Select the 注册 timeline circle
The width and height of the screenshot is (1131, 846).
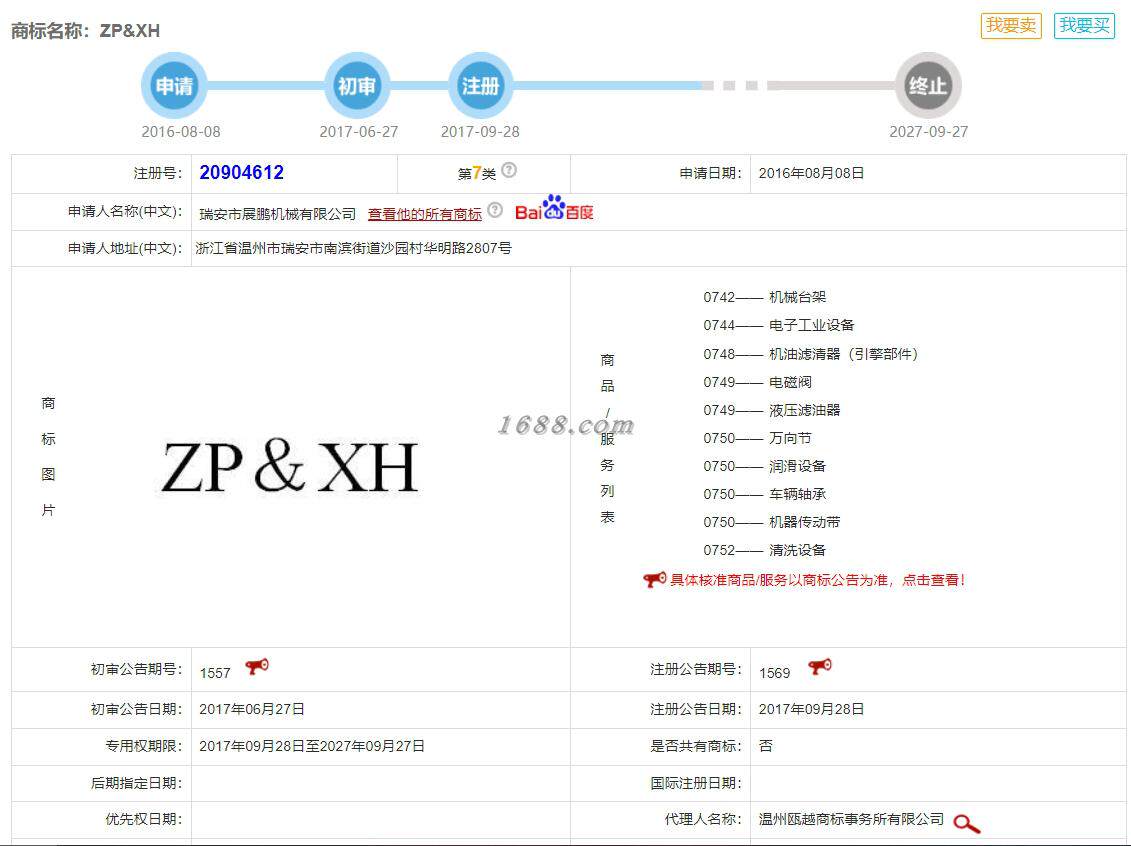click(x=480, y=86)
